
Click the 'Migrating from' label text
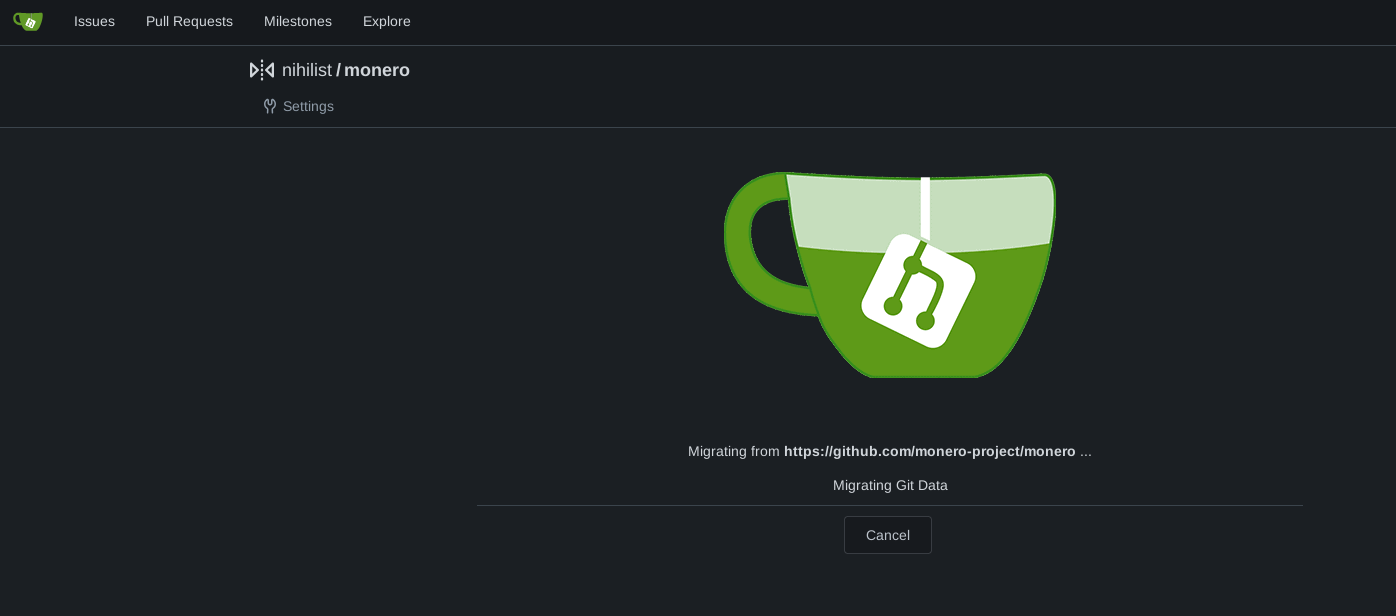pyautogui.click(x=733, y=451)
